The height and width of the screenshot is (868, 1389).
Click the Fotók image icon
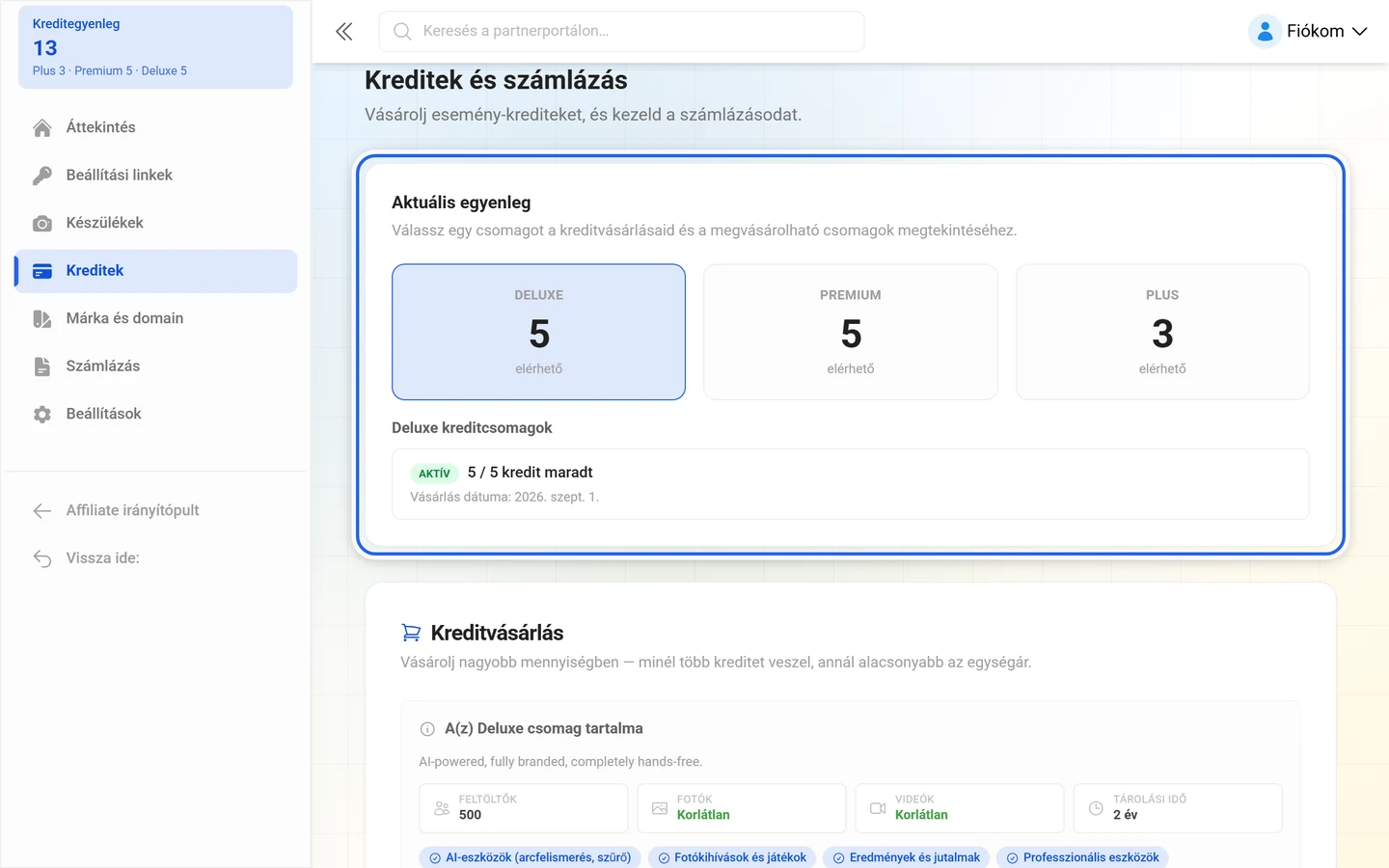(x=660, y=808)
